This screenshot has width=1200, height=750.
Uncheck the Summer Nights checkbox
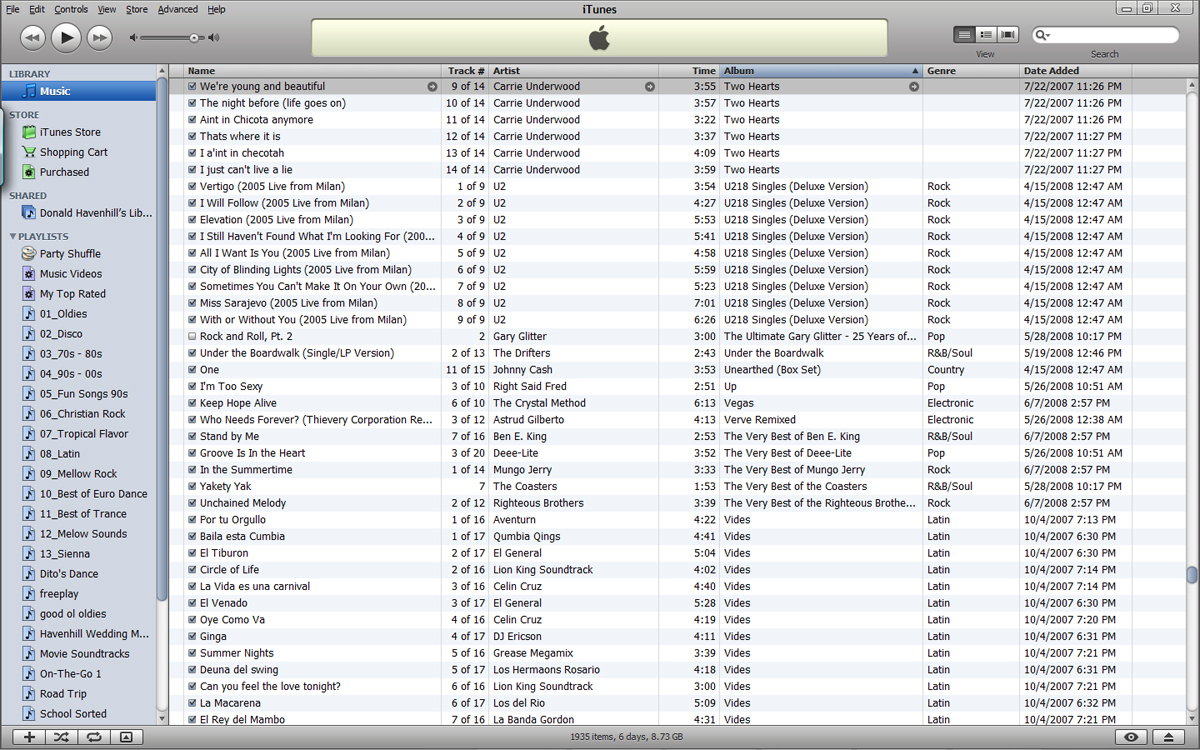pyautogui.click(x=192, y=654)
